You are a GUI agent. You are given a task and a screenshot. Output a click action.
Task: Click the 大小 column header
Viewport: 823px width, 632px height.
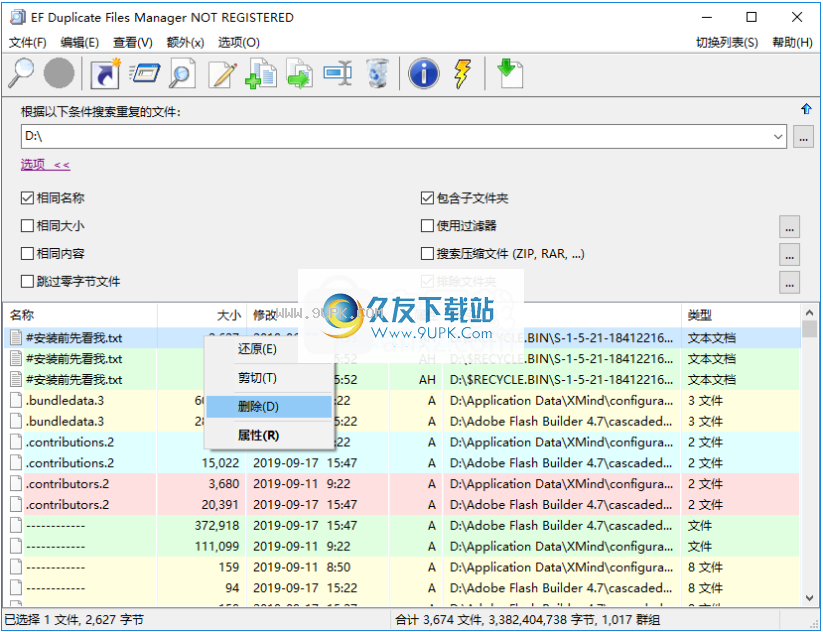tap(202, 315)
